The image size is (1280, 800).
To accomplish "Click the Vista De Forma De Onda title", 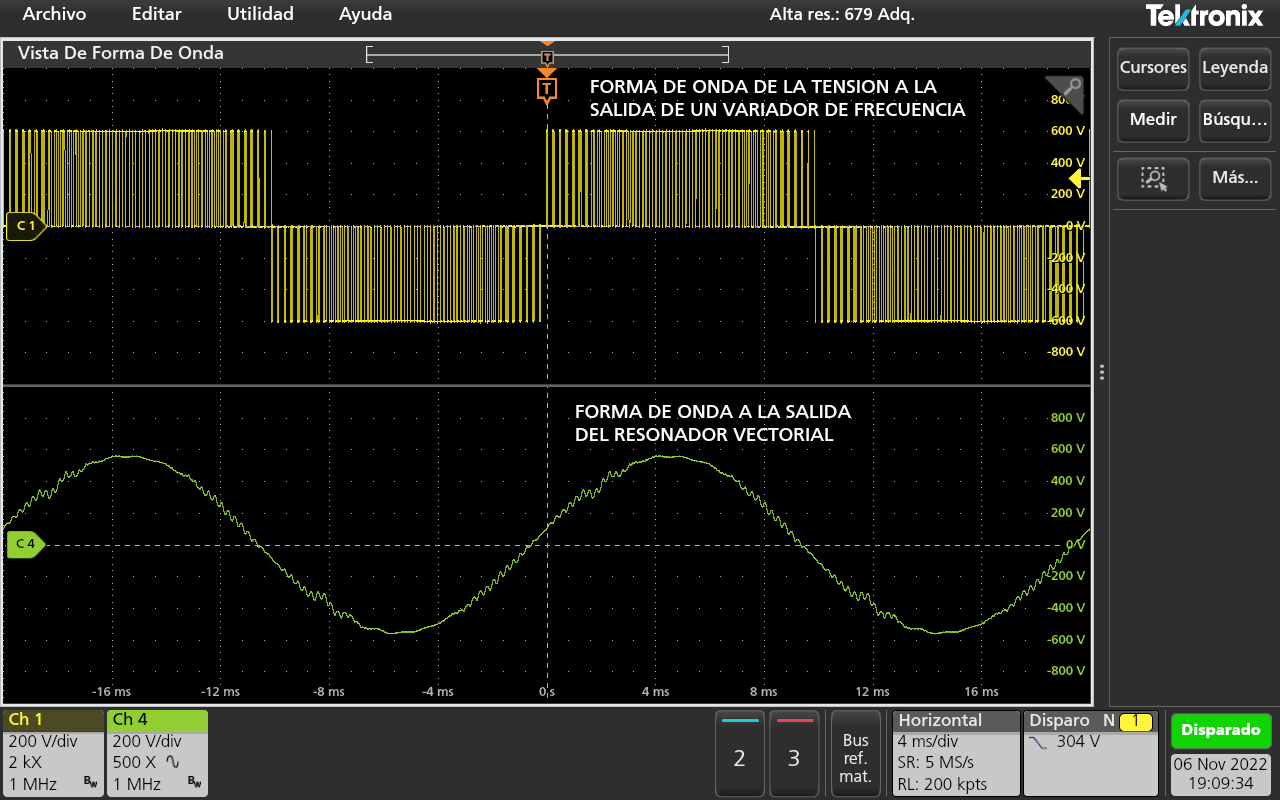I will pos(121,53).
